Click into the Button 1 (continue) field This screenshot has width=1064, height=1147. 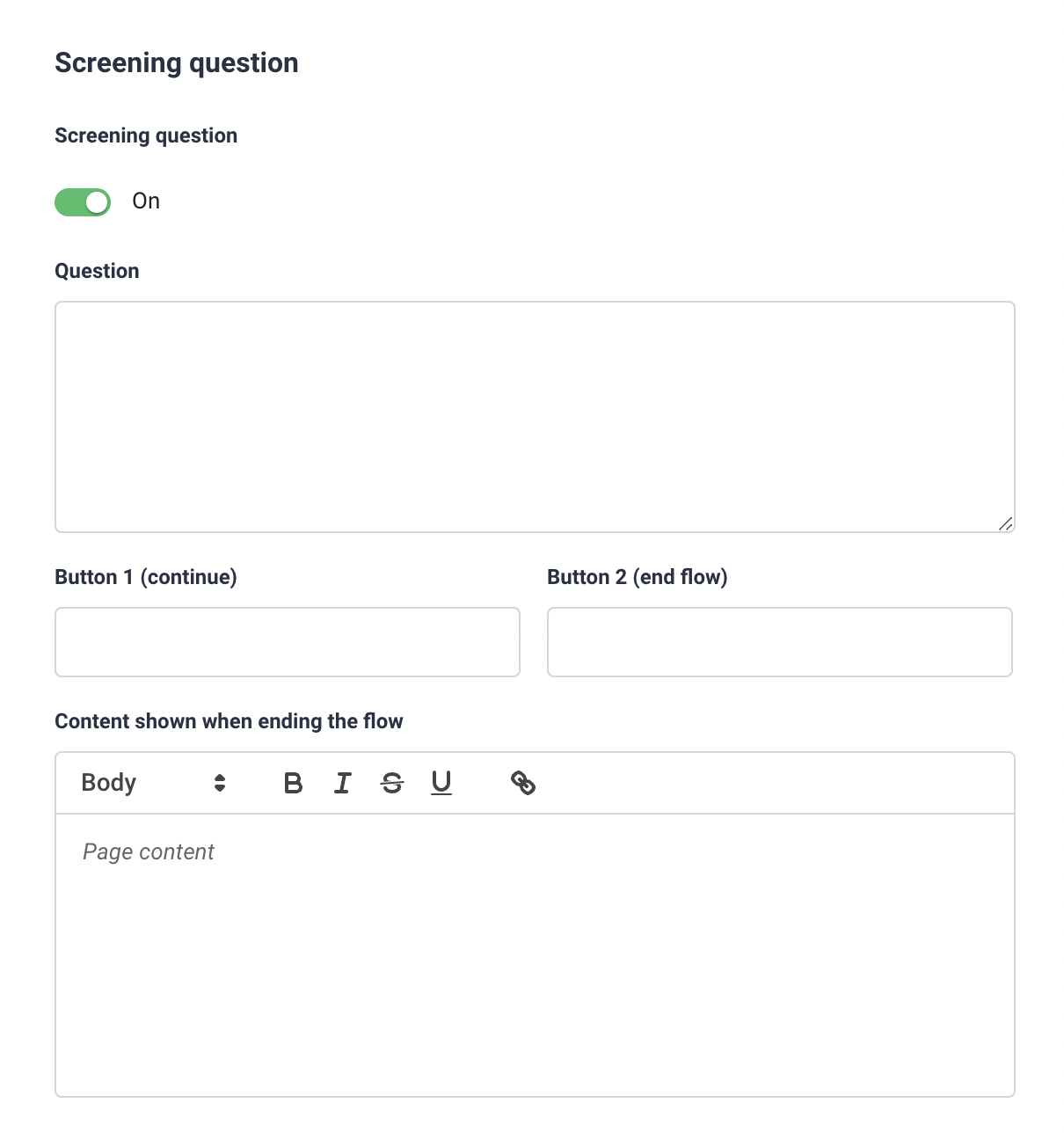tap(288, 642)
